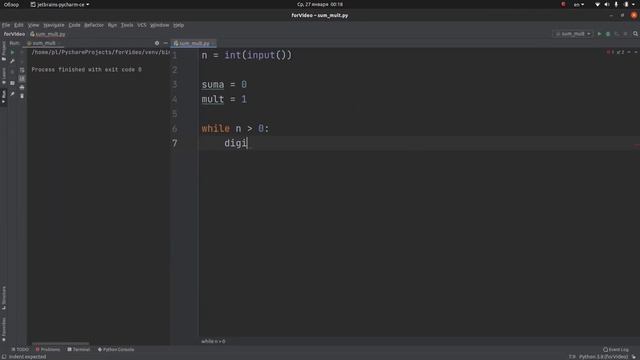Open Project tool window side tab
The width and height of the screenshot is (640, 360).
[4, 50]
